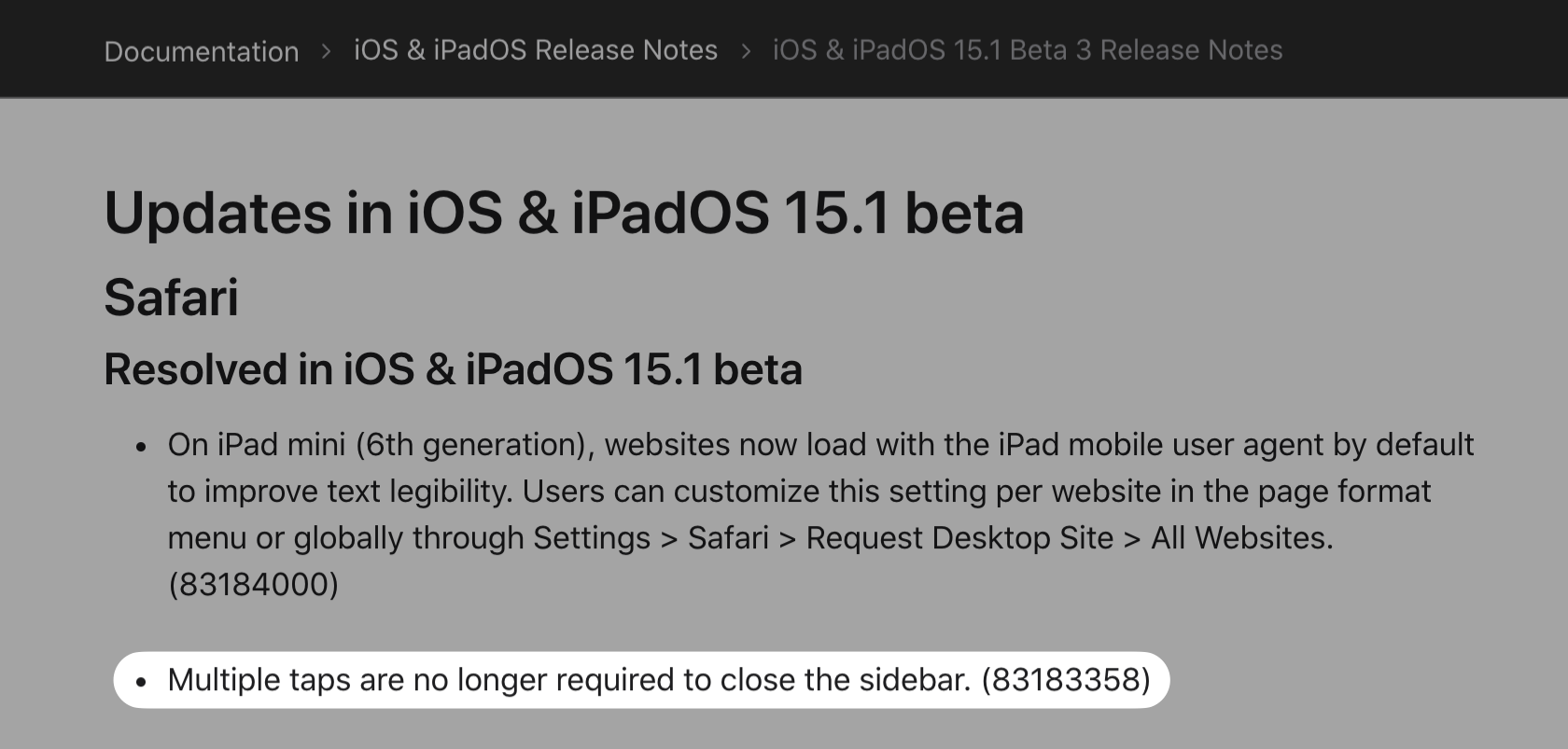This screenshot has height=749, width=1568.
Task: Click the words iPad mini (6th generation)
Action: point(406,444)
